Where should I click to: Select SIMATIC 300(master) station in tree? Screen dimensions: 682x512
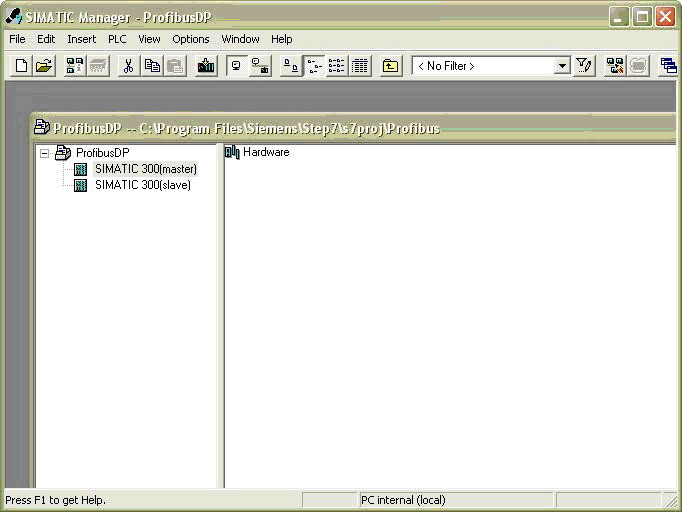145,169
